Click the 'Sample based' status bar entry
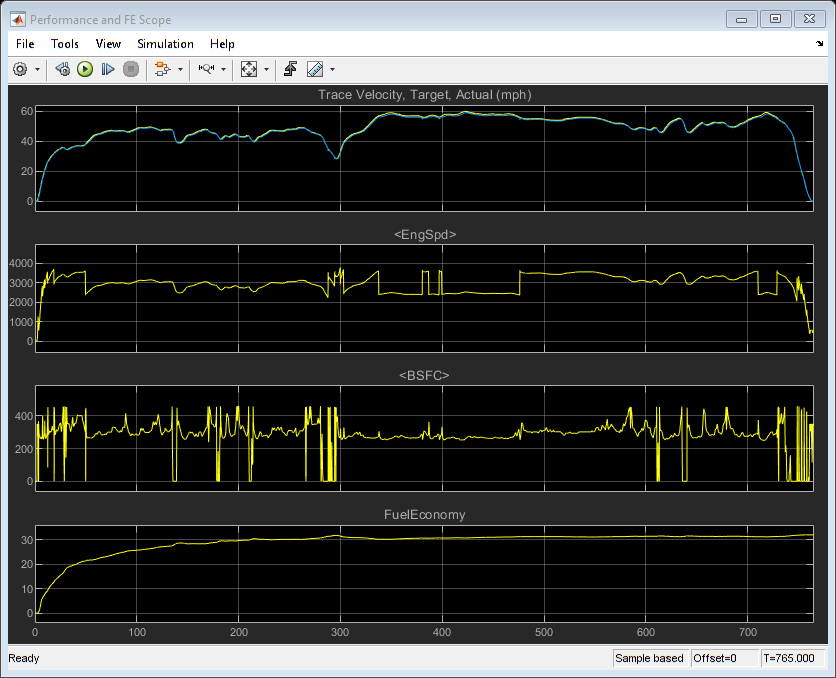 649,658
